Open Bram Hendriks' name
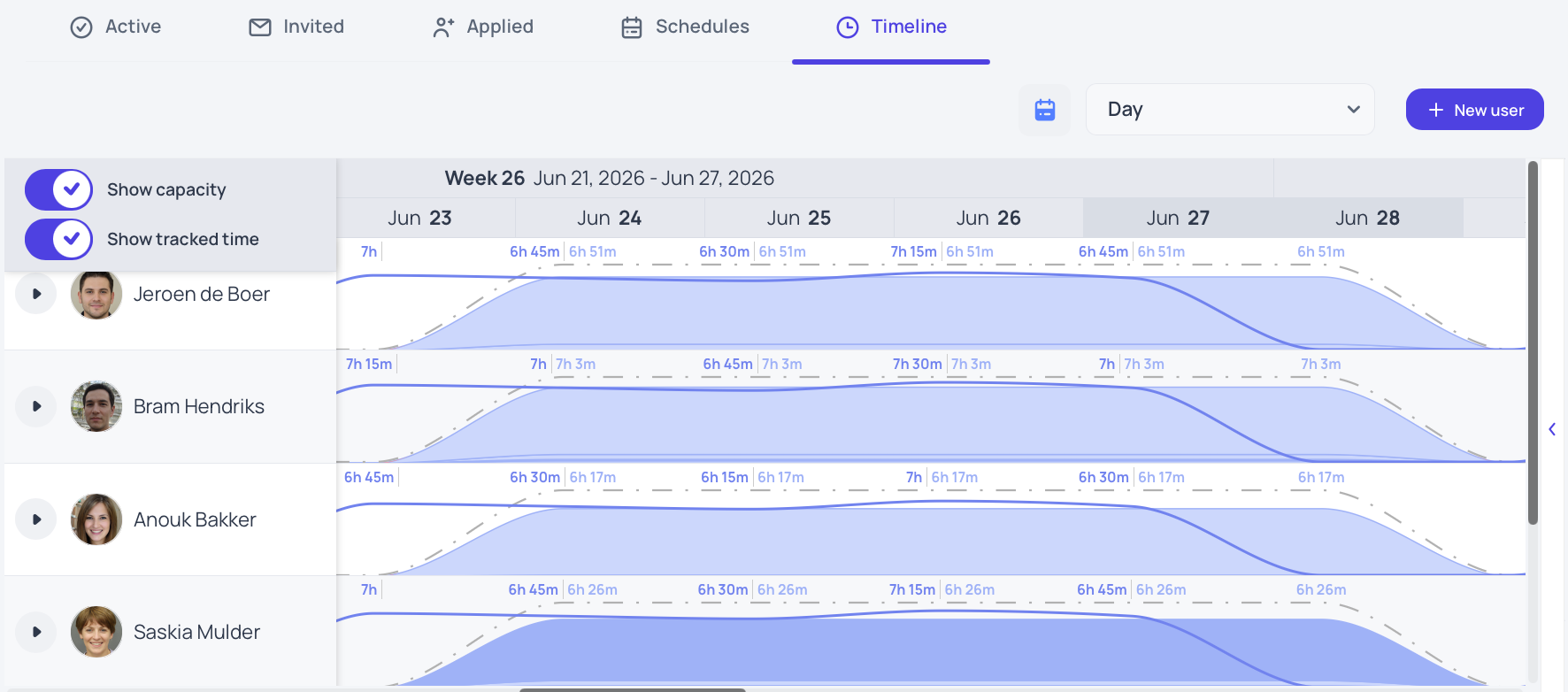The image size is (1568, 692). (x=199, y=406)
